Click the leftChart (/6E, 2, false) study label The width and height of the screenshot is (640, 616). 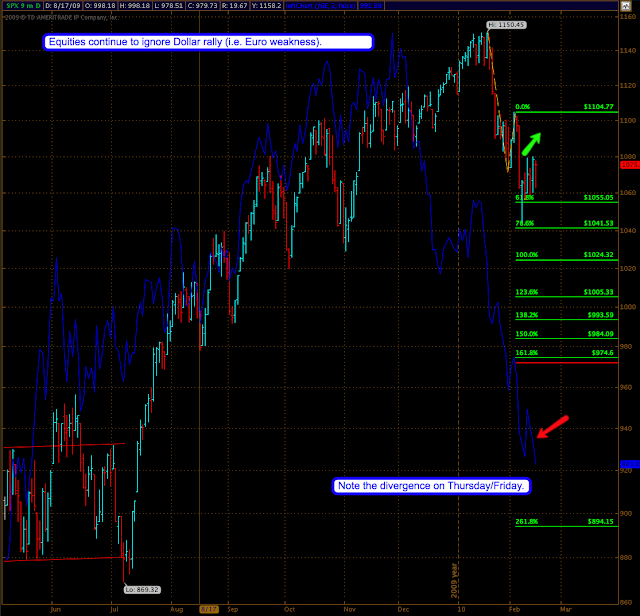320,6
